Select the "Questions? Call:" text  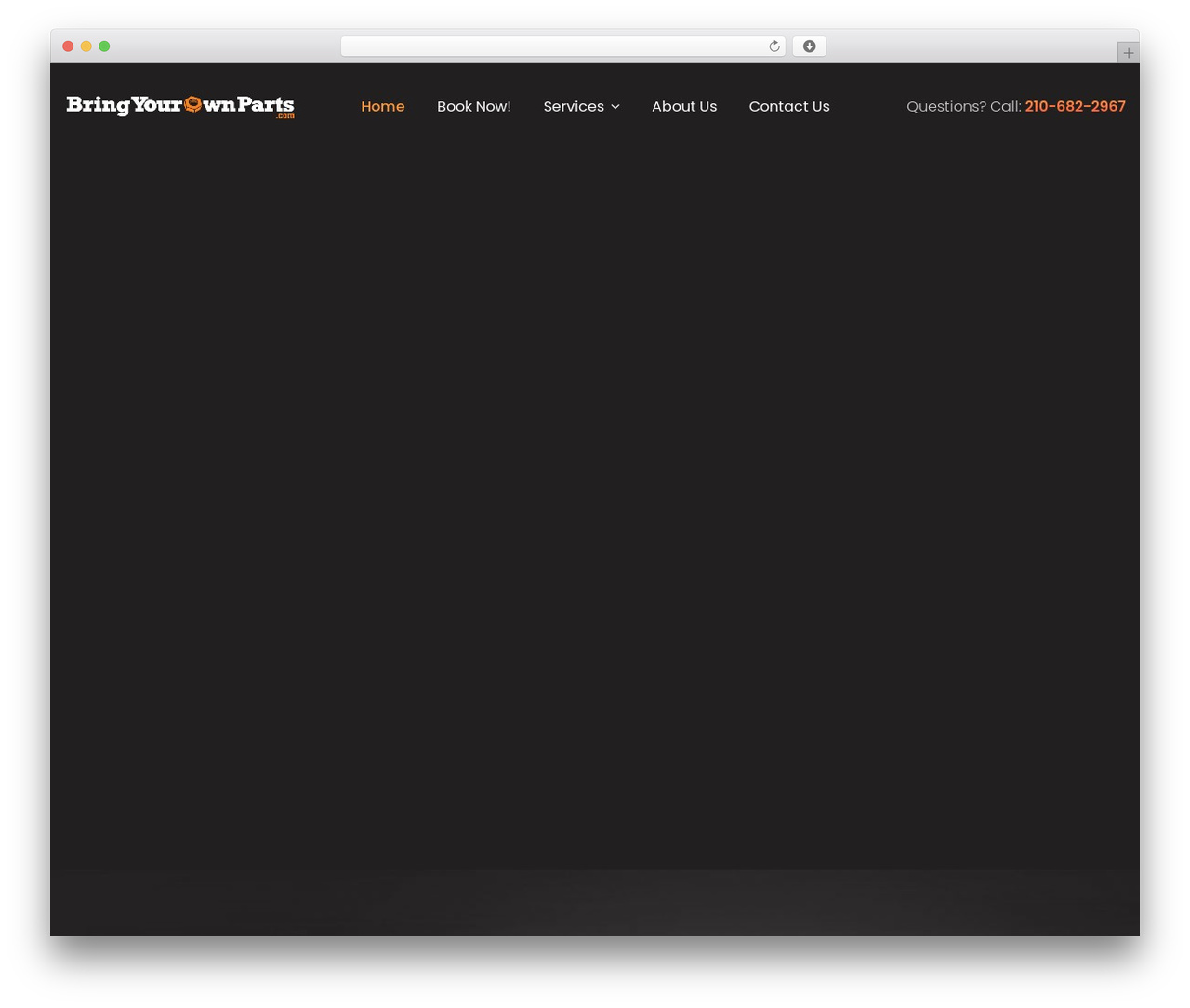point(964,106)
